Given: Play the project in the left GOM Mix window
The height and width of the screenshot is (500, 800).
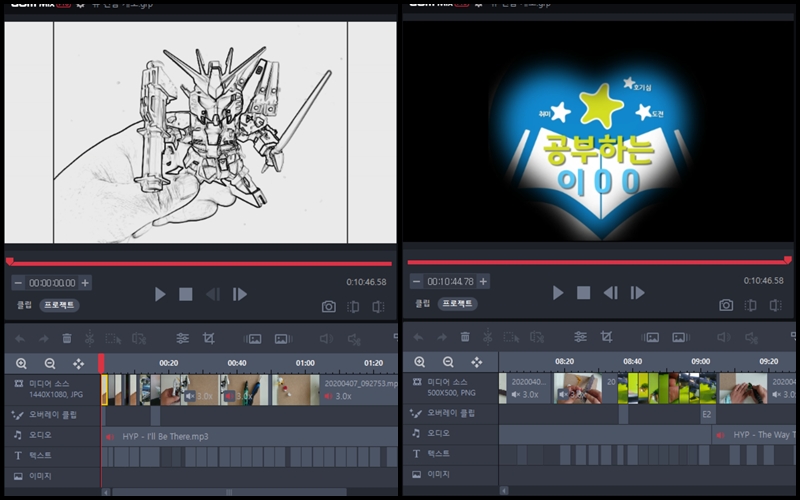Looking at the screenshot, I should point(160,294).
